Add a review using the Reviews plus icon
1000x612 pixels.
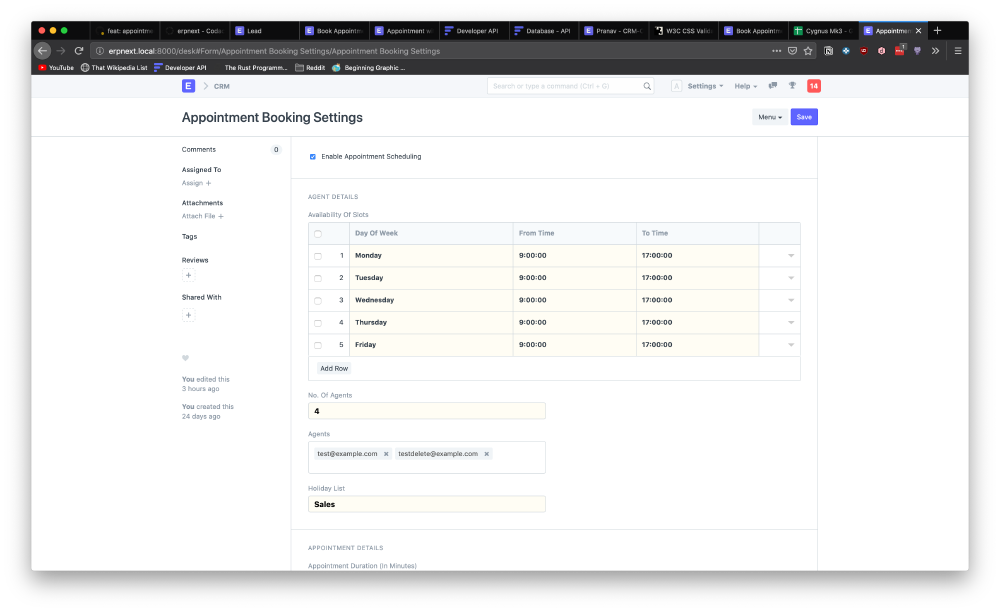(x=188, y=275)
